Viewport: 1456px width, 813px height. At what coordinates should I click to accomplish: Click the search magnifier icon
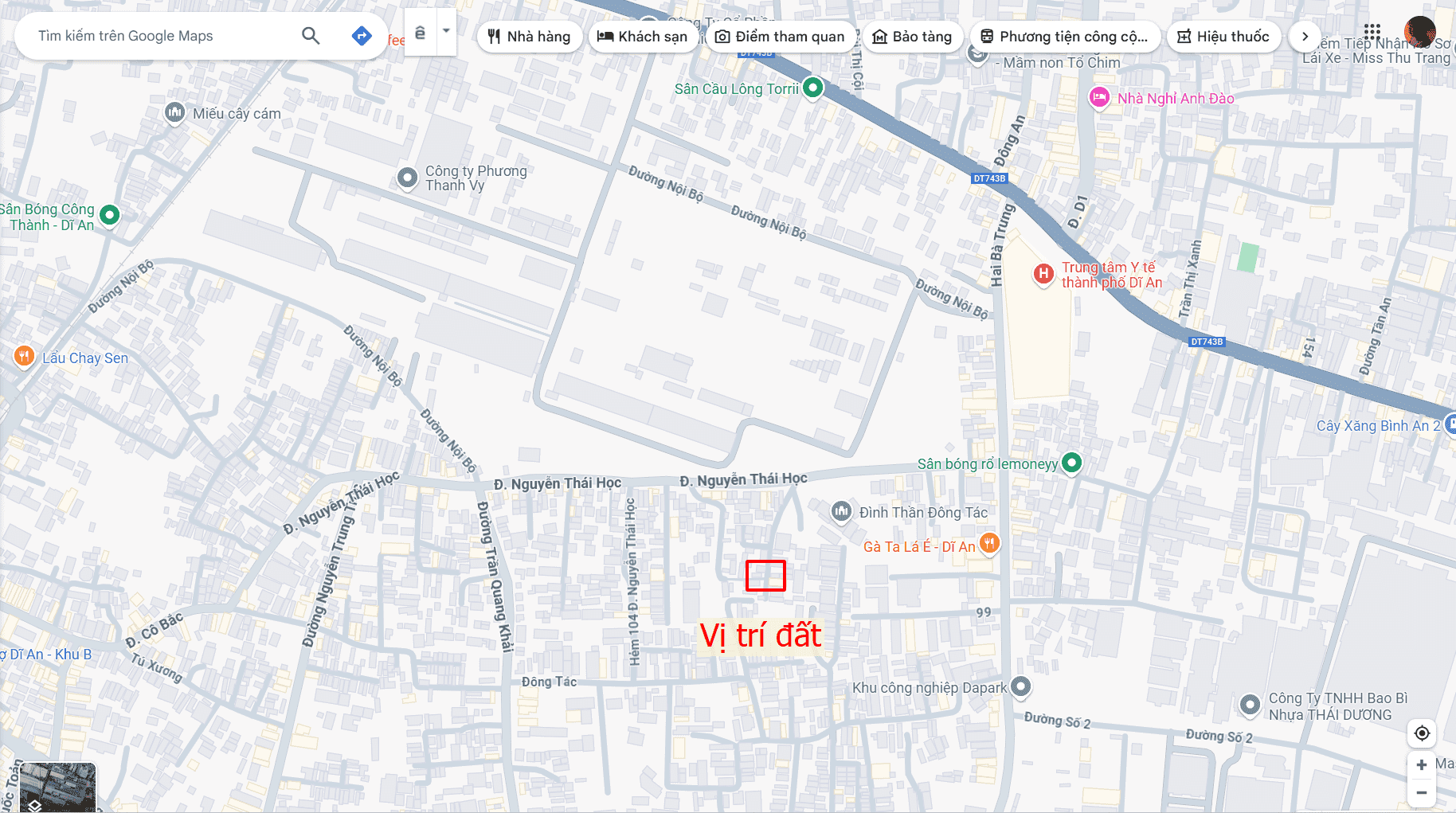click(311, 36)
